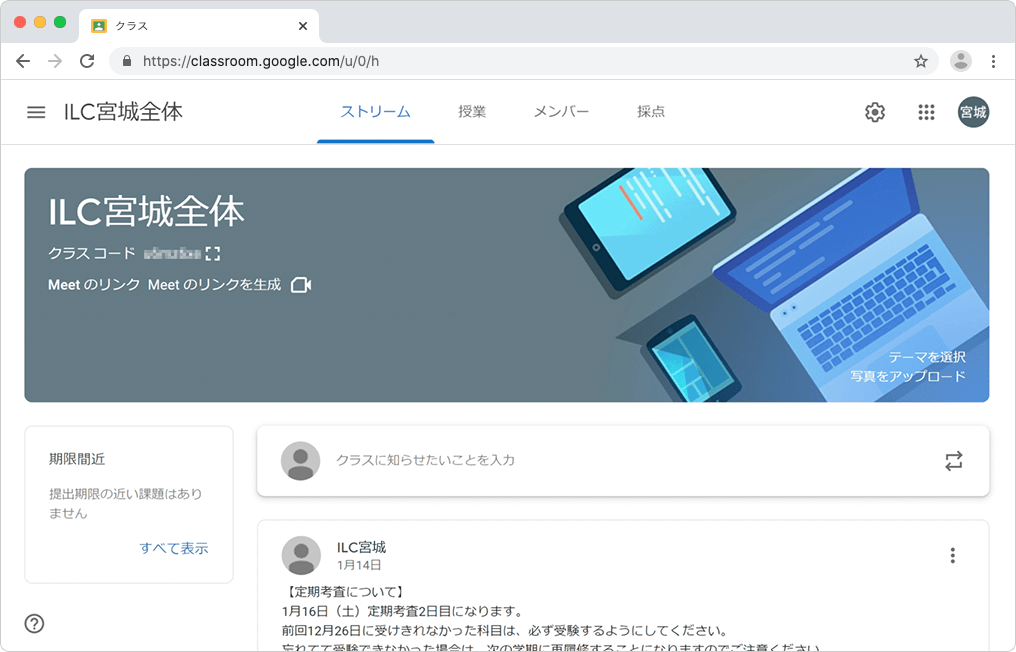Open class settings gear
The width and height of the screenshot is (1016, 652).
click(x=875, y=112)
